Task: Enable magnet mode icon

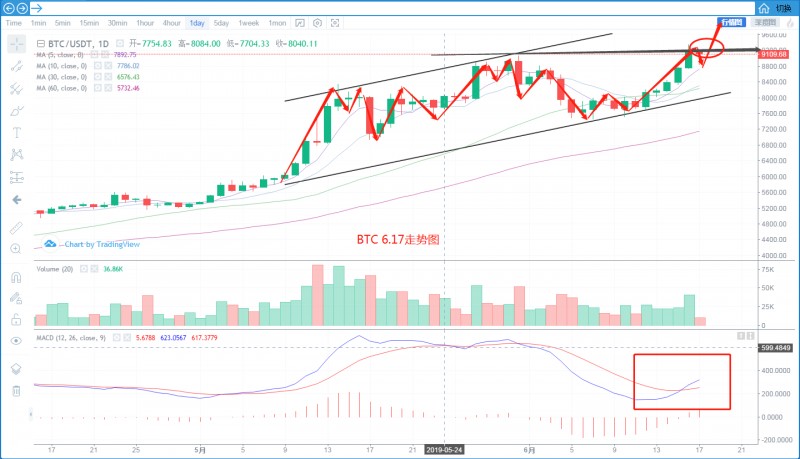Action: click(x=17, y=277)
